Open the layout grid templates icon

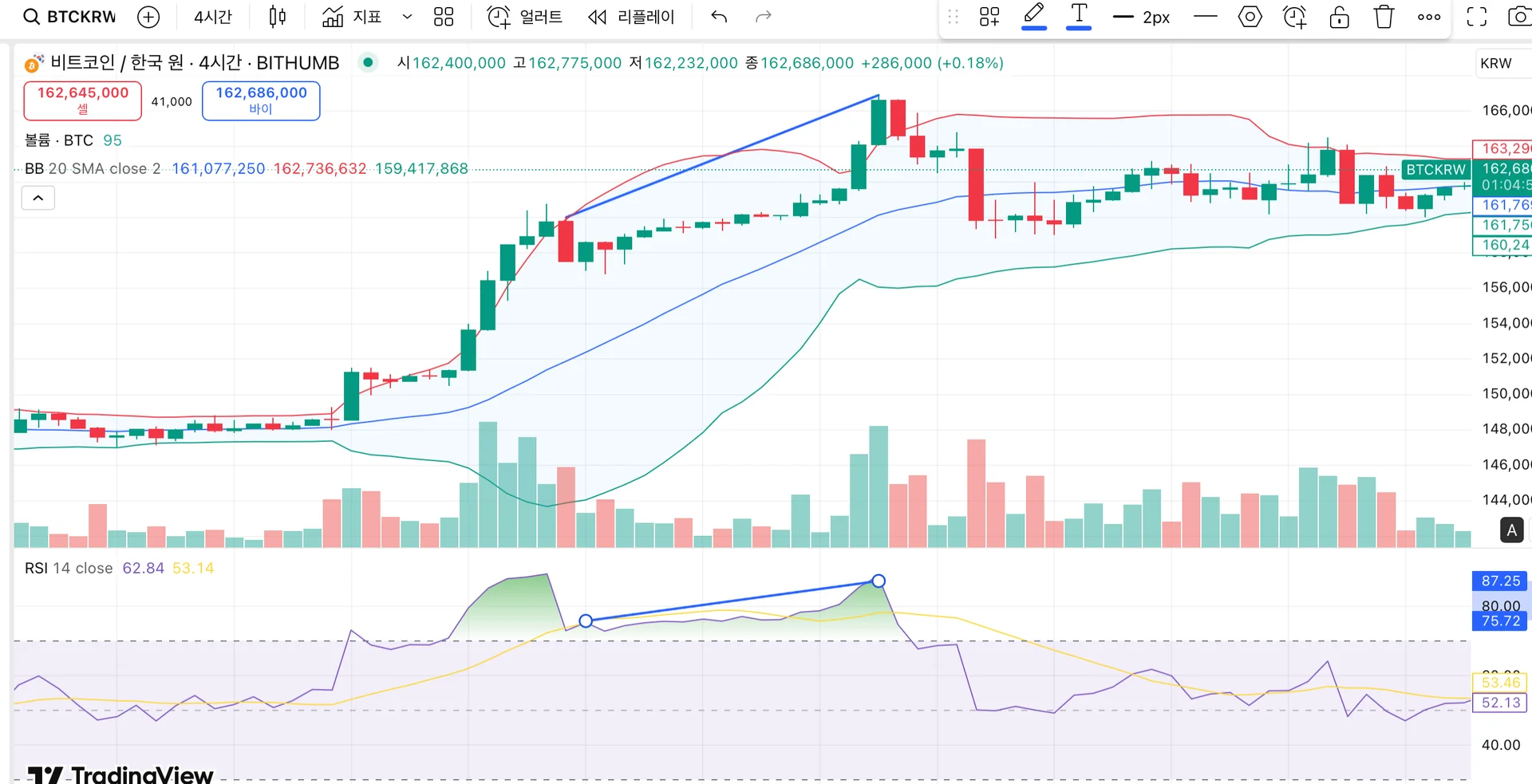click(x=444, y=17)
